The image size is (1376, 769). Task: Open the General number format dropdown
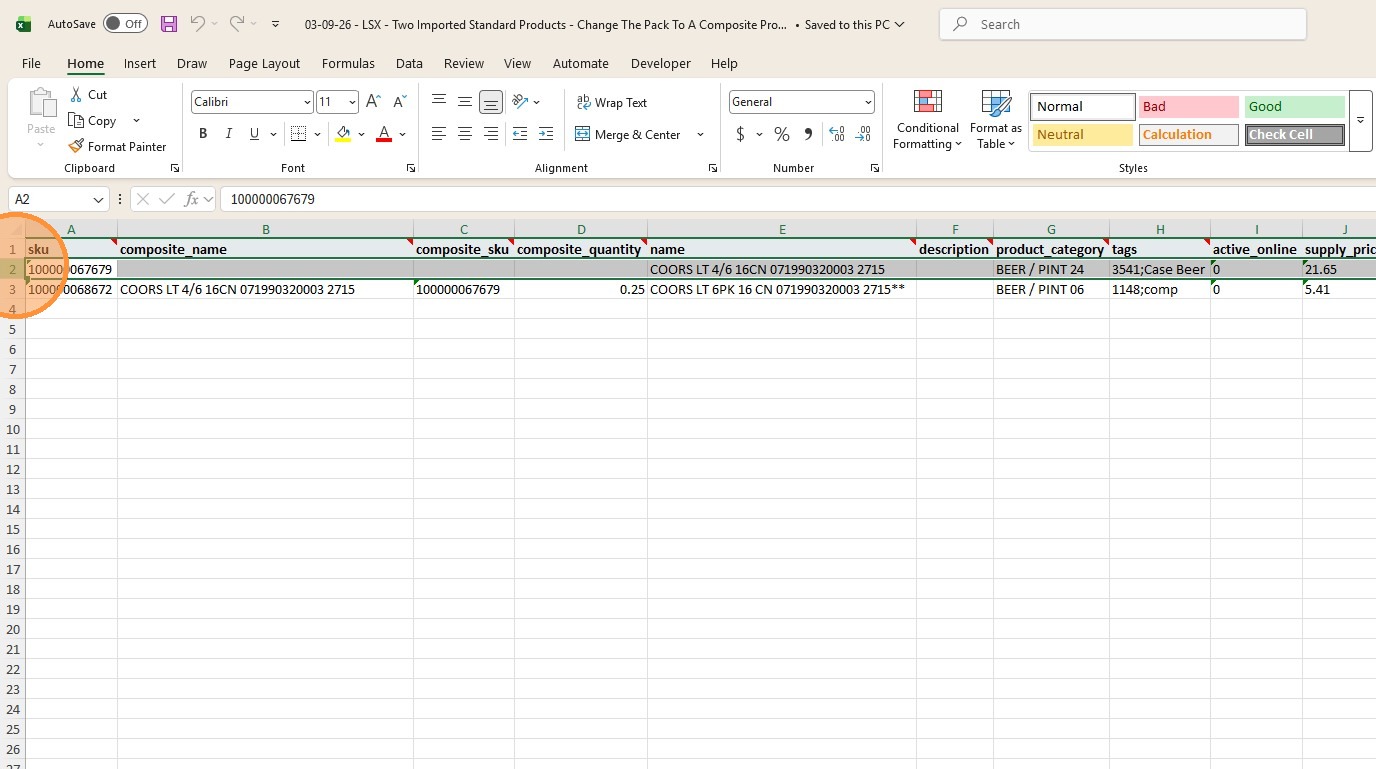868,102
